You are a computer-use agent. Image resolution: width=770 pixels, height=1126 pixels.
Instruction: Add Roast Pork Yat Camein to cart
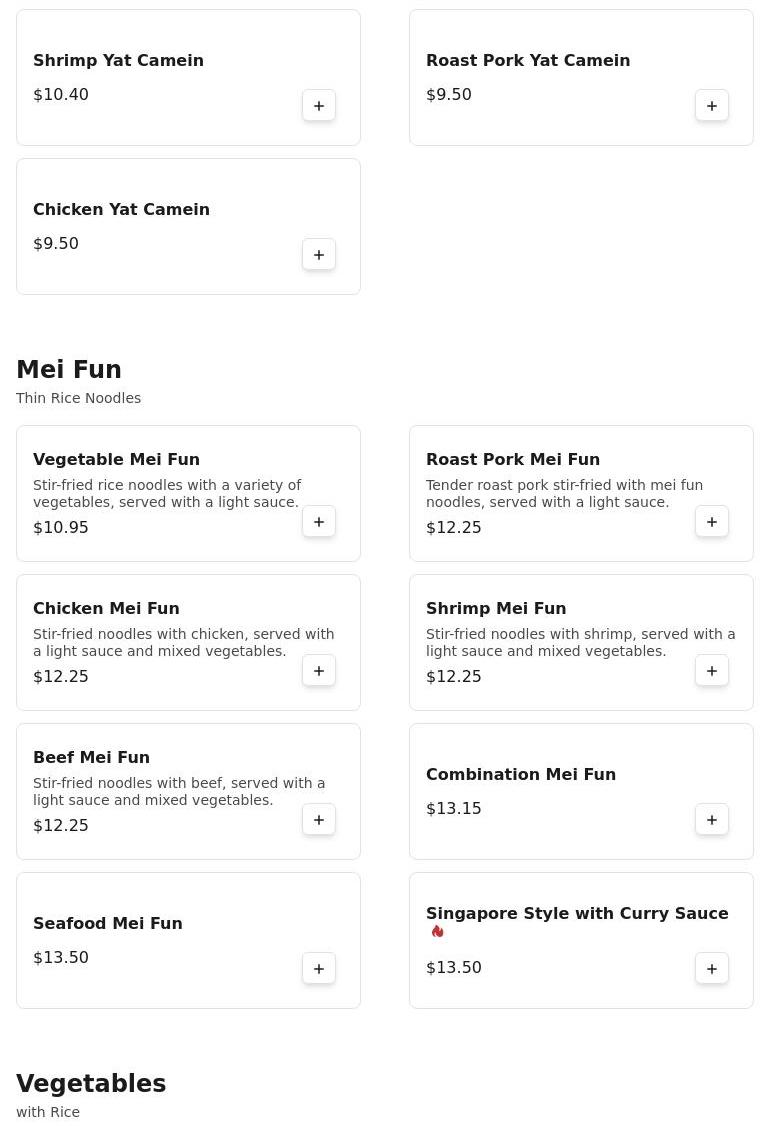pyautogui.click(x=712, y=106)
